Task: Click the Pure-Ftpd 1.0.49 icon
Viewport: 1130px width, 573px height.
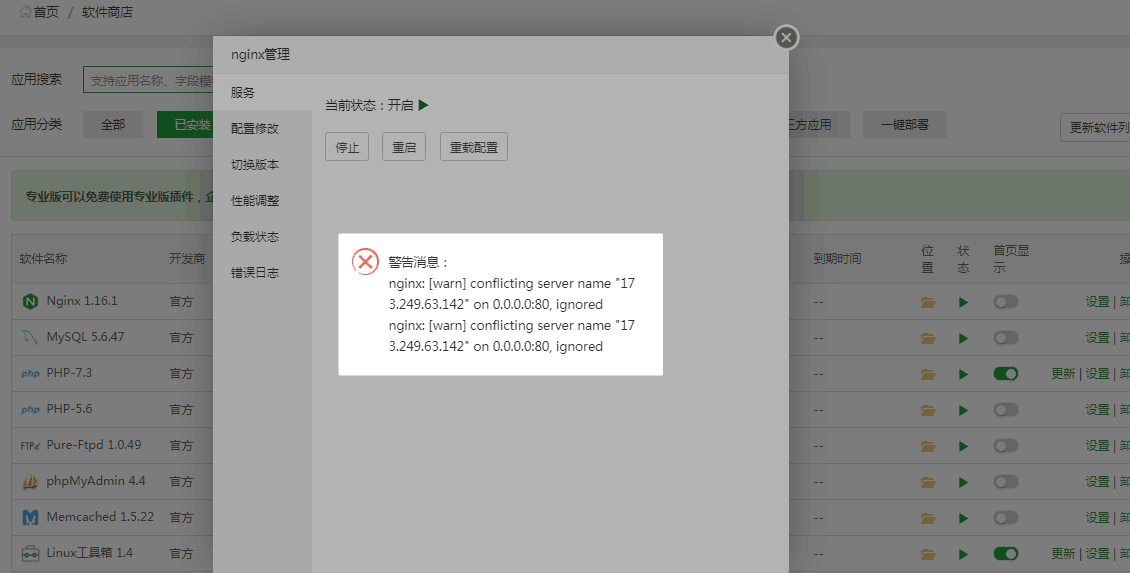Action: tap(30, 446)
